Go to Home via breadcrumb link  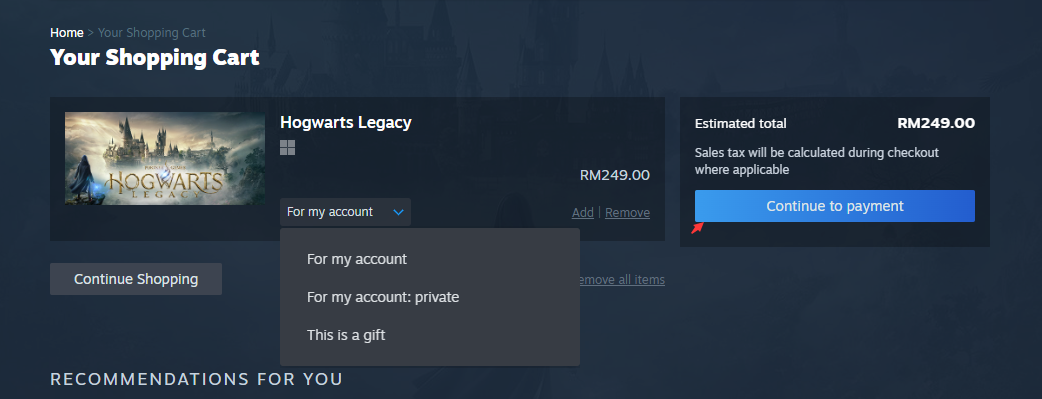tap(66, 33)
